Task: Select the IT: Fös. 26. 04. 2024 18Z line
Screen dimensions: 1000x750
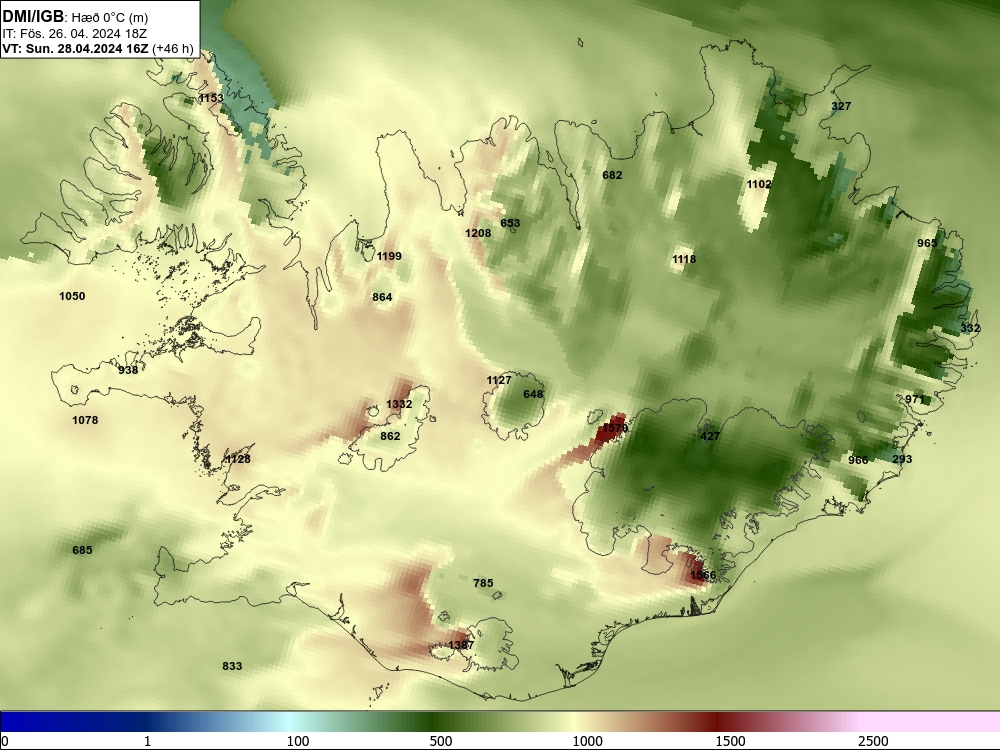Action: 75,34
